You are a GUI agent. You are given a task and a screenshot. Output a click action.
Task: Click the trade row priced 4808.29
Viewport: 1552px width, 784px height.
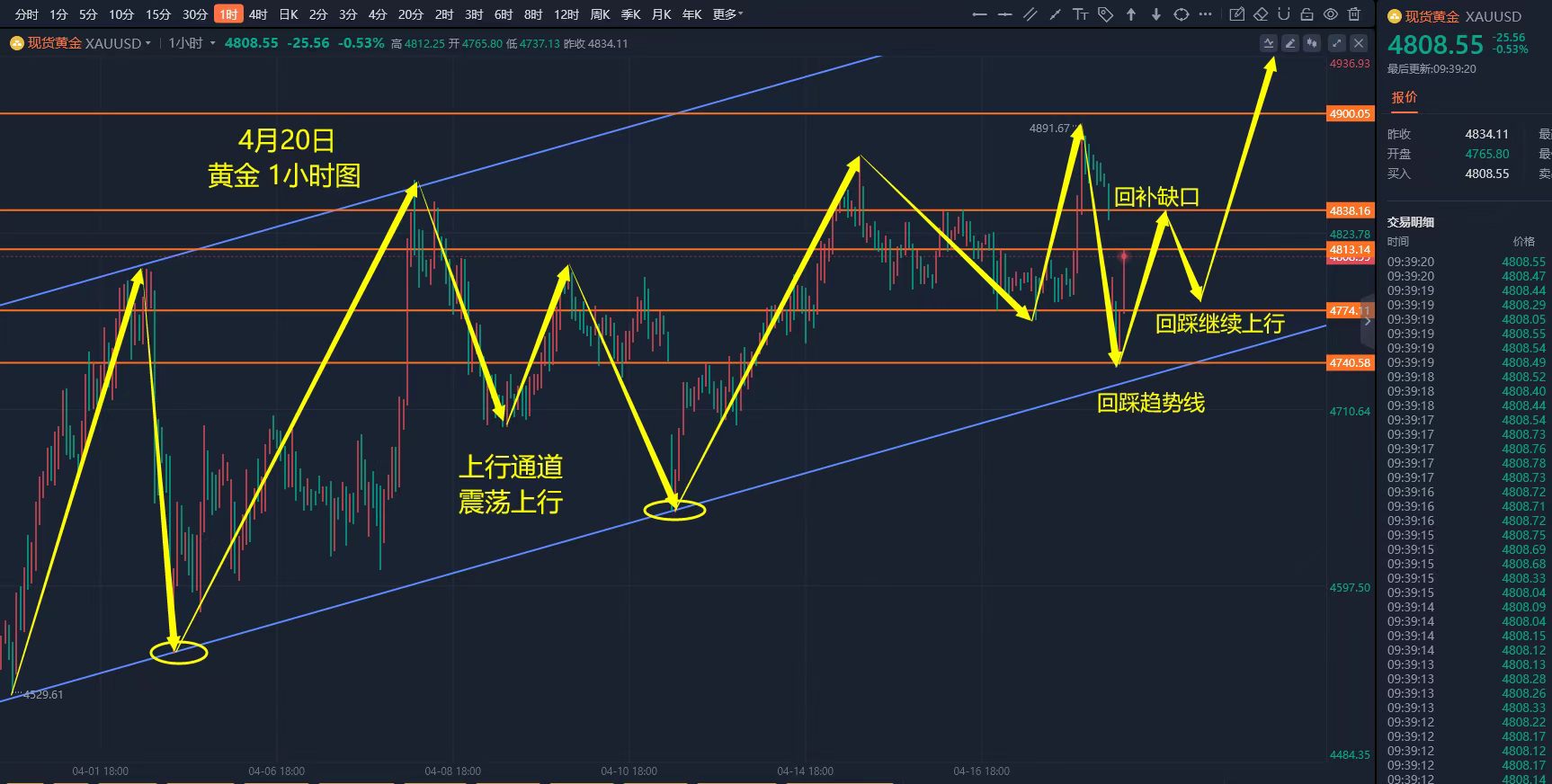1467,305
